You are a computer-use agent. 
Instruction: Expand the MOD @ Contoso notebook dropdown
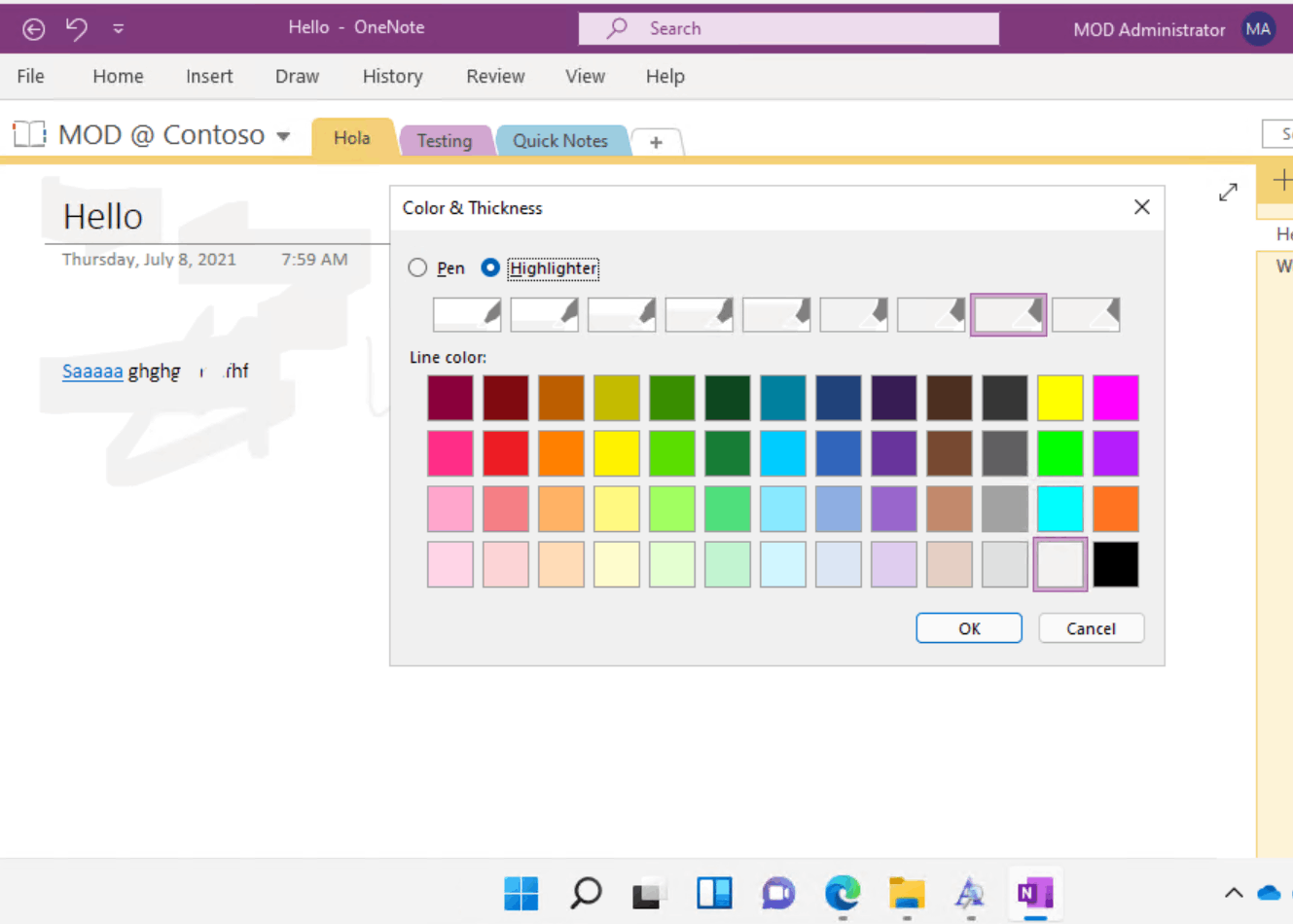click(x=283, y=136)
